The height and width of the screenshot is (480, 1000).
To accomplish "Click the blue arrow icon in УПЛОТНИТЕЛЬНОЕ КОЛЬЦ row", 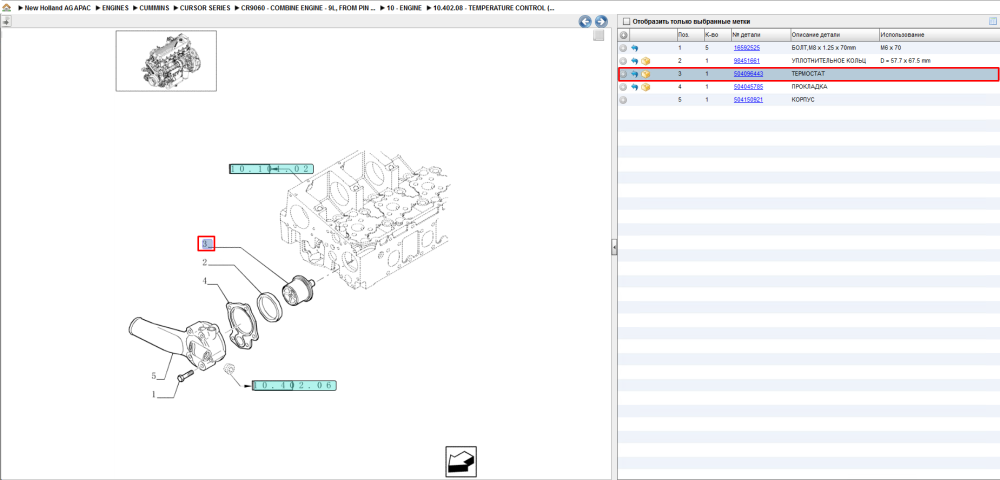I will coord(635,61).
